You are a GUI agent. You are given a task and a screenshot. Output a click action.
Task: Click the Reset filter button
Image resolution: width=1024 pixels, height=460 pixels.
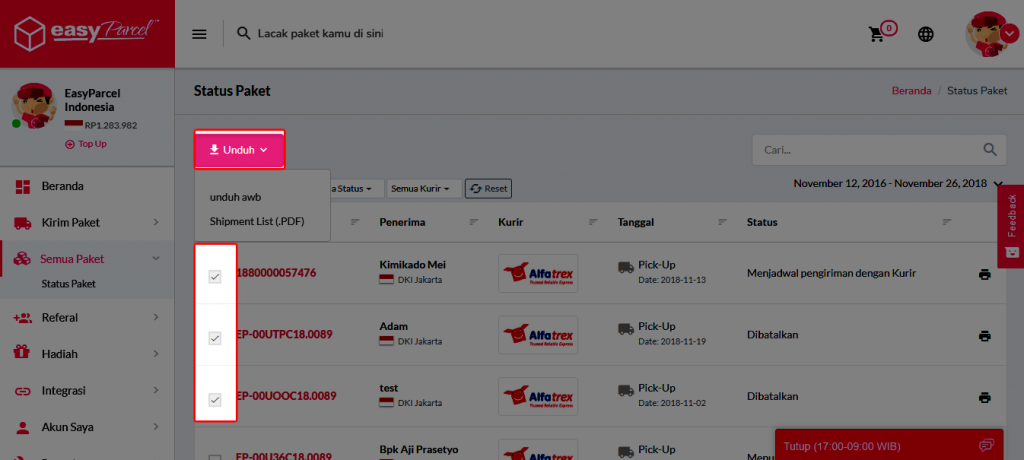[x=489, y=188]
